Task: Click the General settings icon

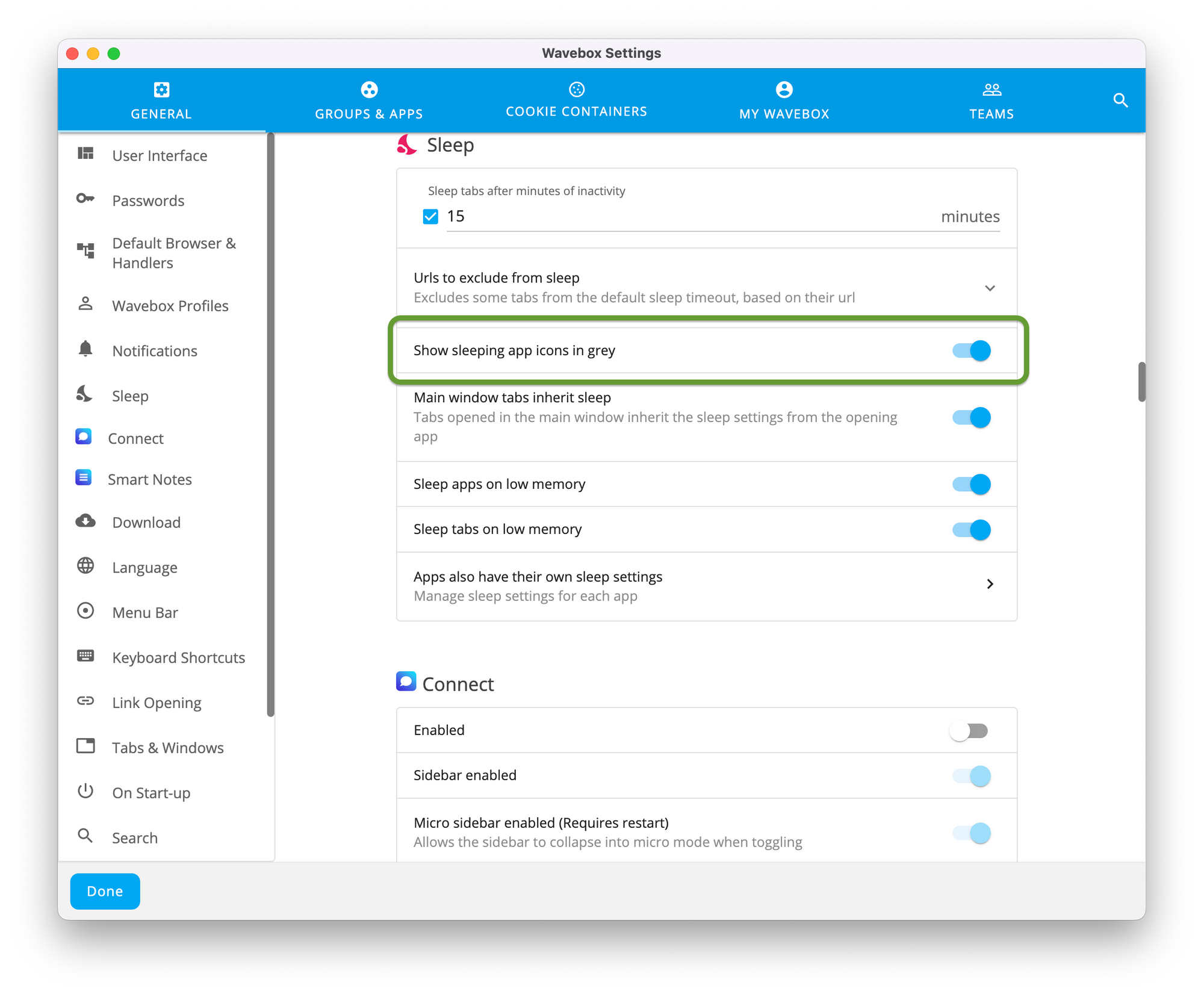Action: coord(160,90)
